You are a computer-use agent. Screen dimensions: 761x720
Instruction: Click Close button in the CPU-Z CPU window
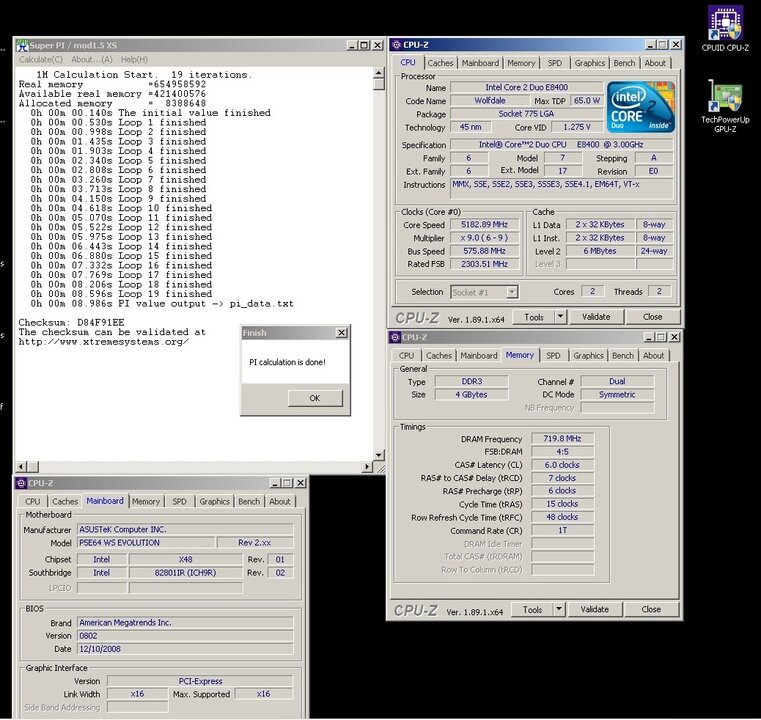[653, 317]
